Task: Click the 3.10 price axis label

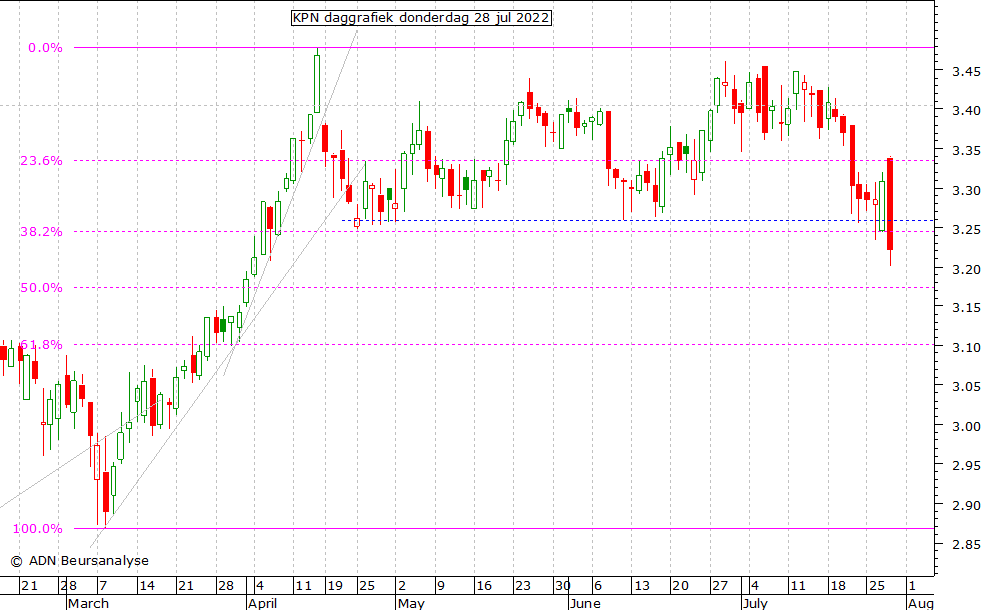Action: pos(966,347)
